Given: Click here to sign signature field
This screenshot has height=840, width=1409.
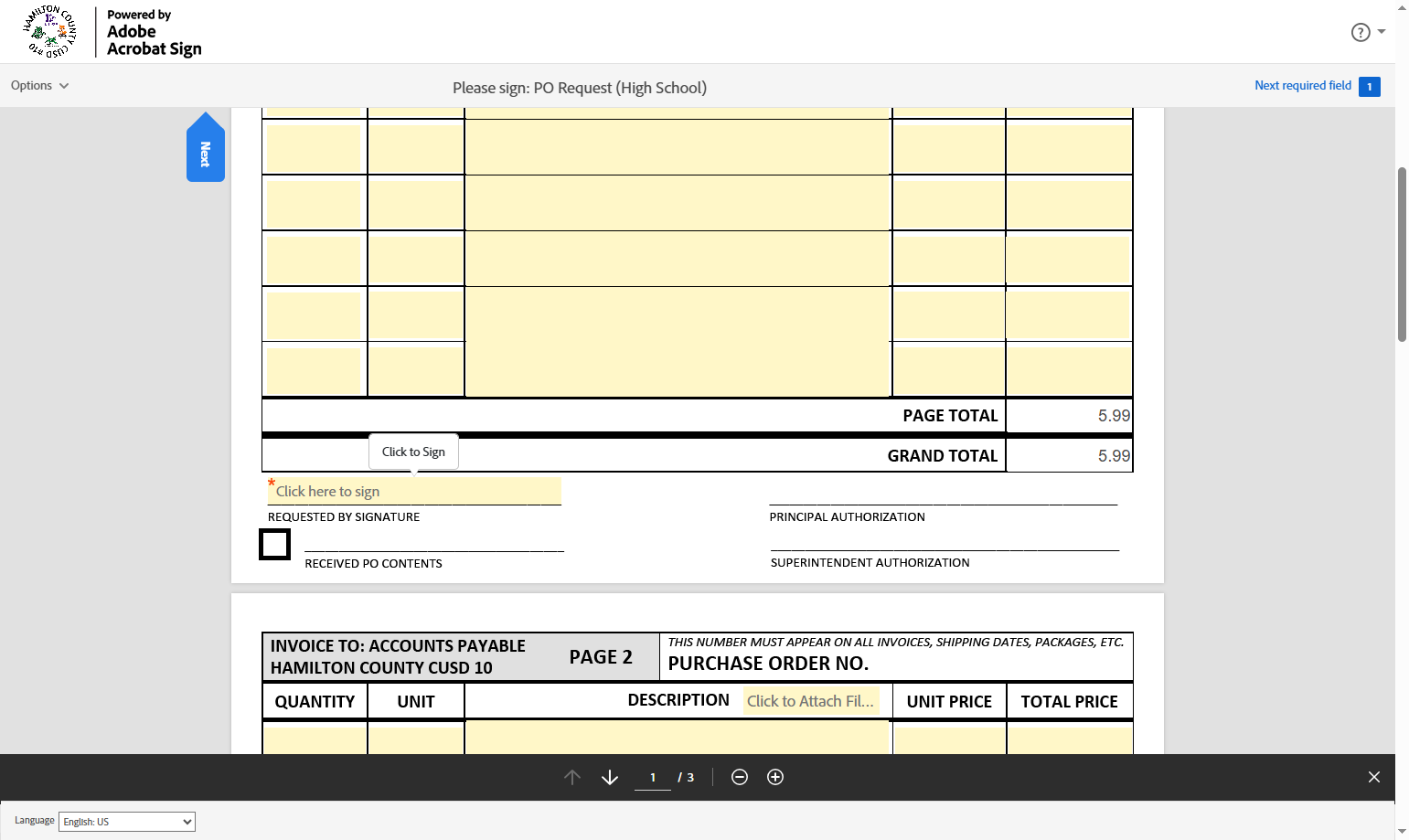Looking at the screenshot, I should click(414, 491).
